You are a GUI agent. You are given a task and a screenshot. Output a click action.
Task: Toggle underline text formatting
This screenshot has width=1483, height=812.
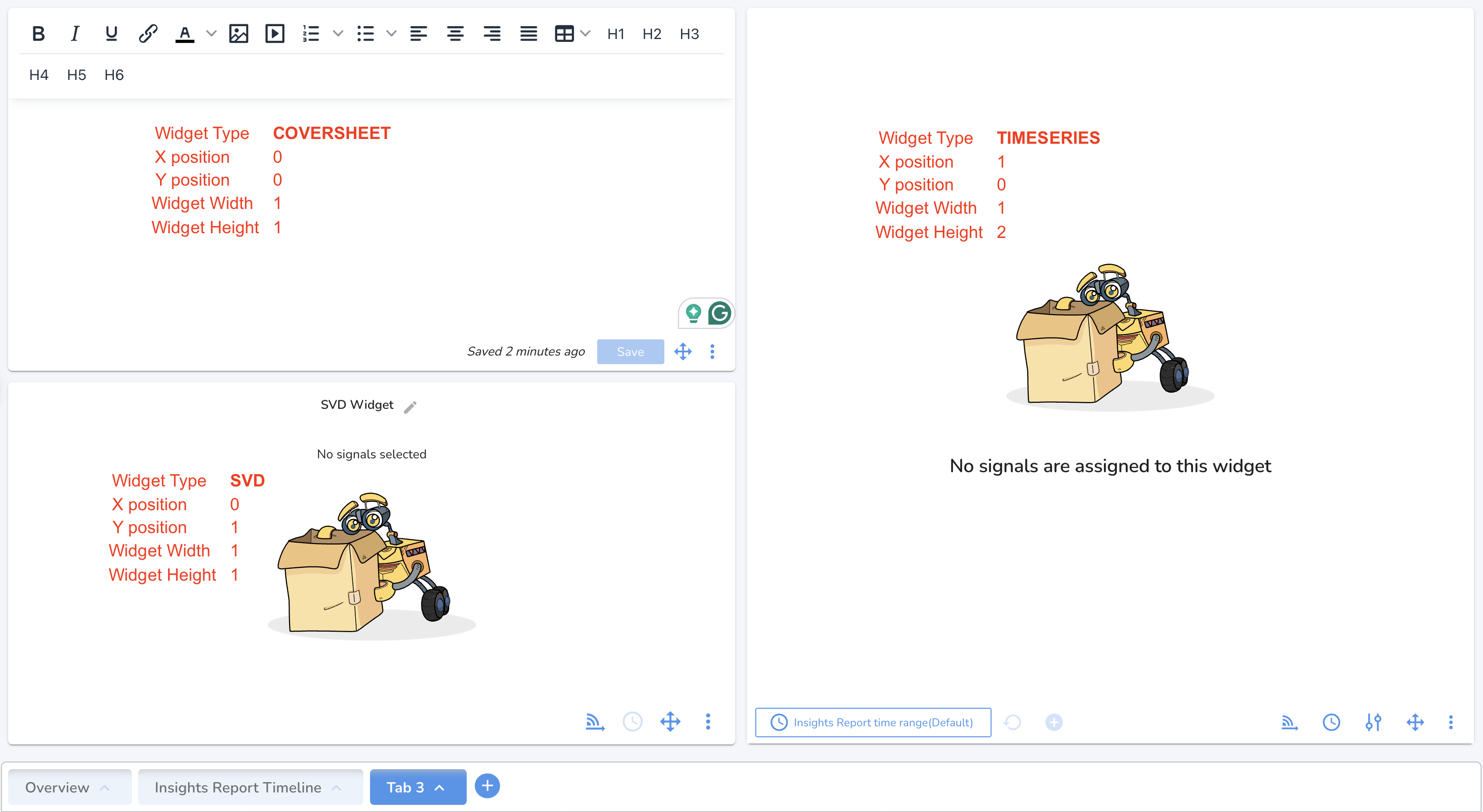click(x=111, y=34)
